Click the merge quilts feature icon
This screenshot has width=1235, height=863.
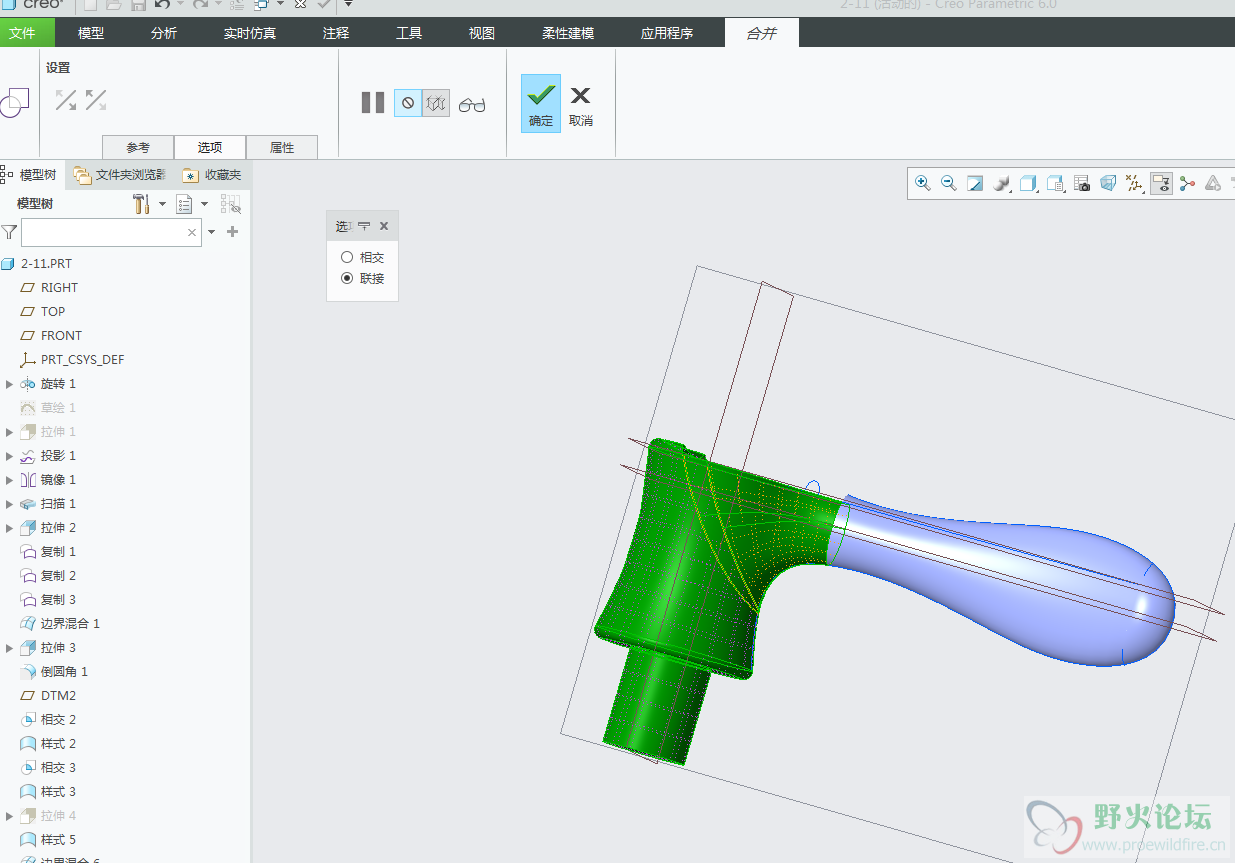[x=14, y=102]
